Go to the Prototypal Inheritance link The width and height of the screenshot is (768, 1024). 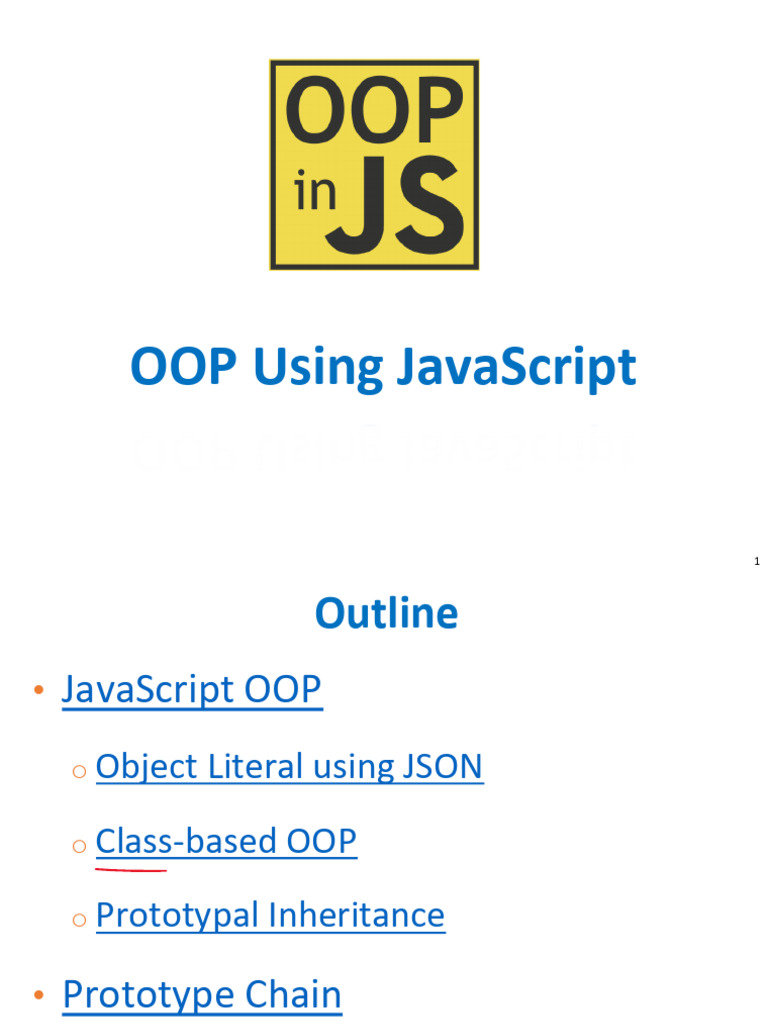270,915
